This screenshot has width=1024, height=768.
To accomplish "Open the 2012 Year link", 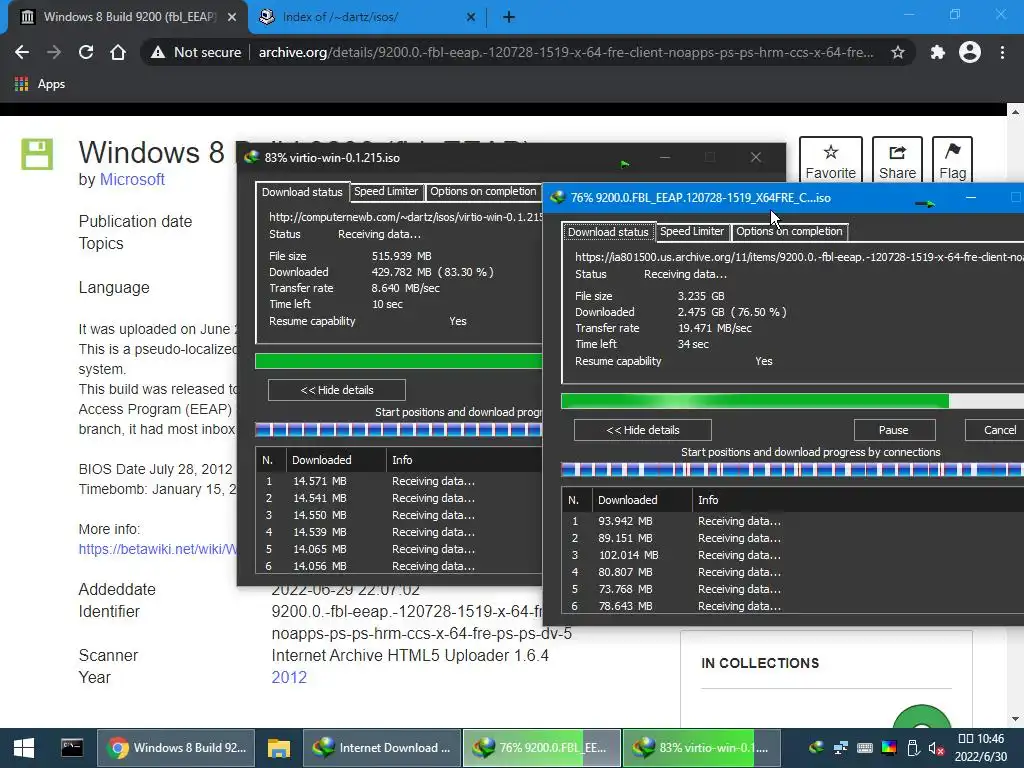I will point(289,677).
